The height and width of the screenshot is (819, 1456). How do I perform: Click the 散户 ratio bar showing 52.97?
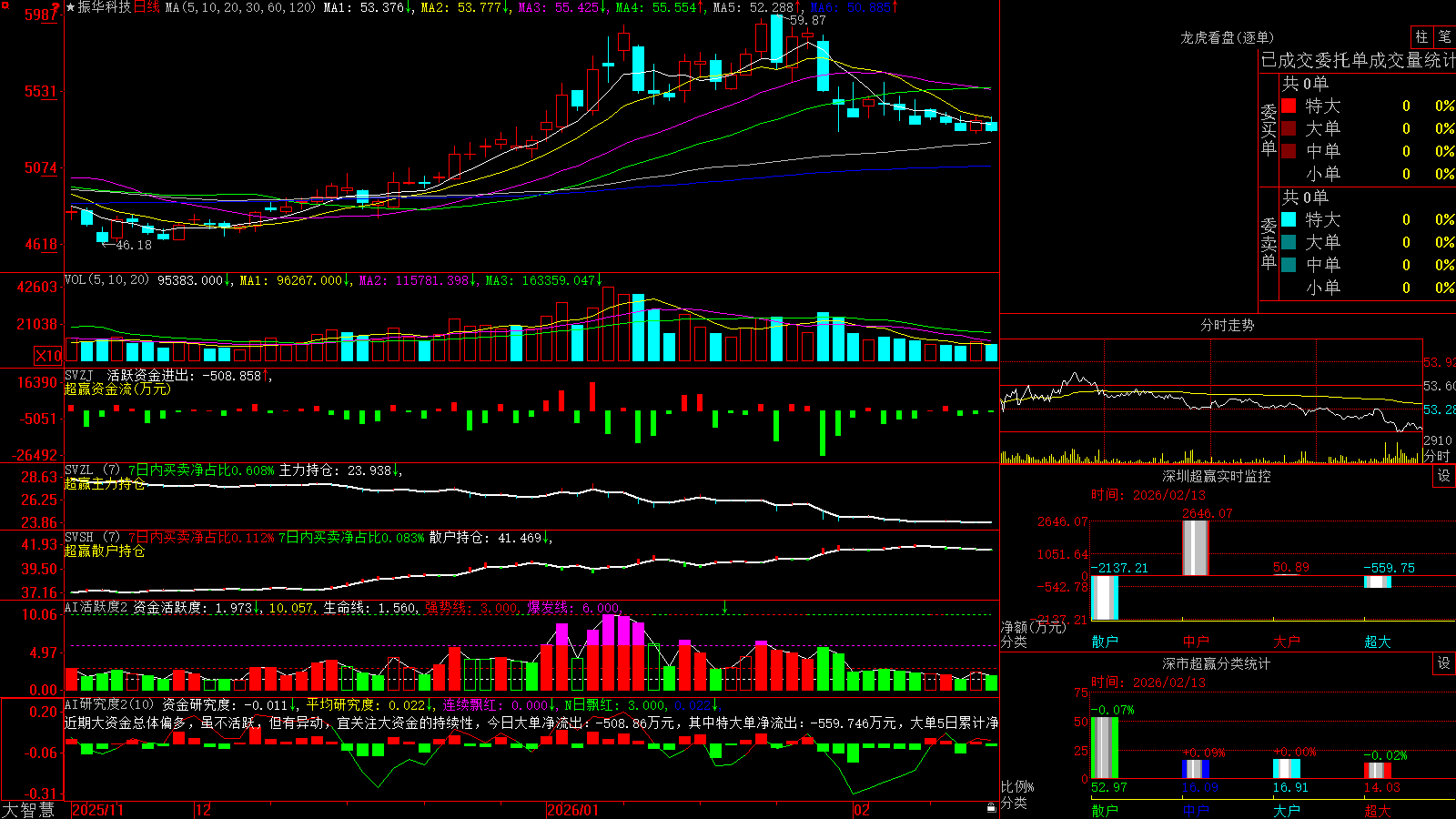coord(1105,747)
